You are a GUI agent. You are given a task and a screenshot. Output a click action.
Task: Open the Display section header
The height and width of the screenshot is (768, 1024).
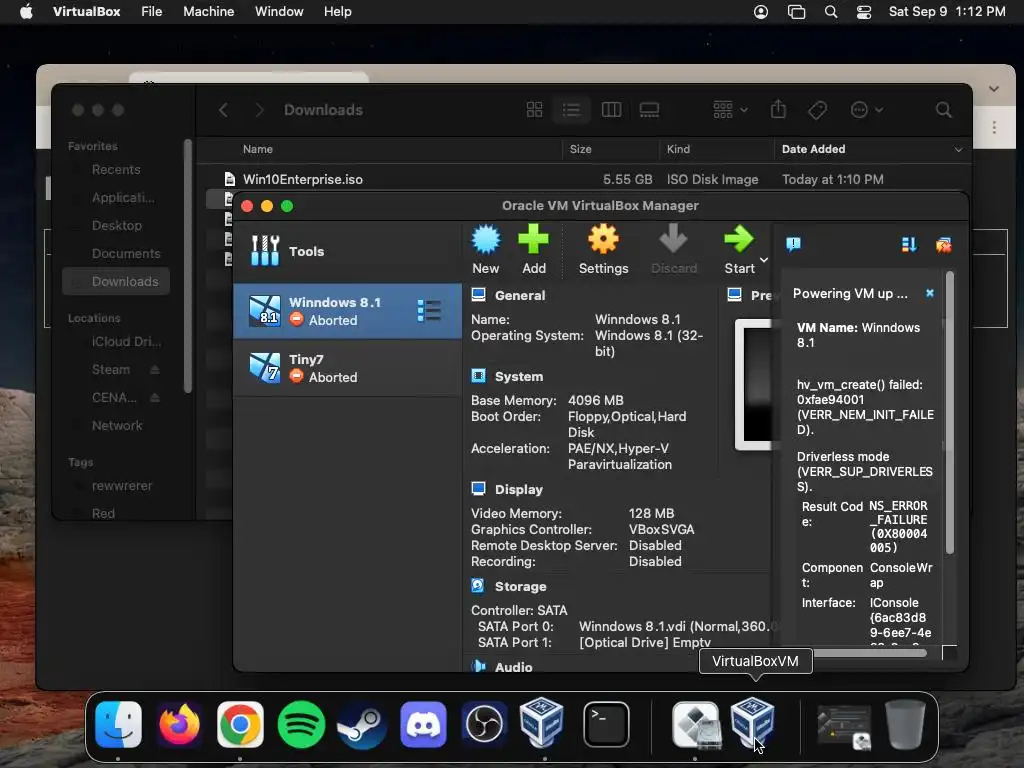click(519, 489)
